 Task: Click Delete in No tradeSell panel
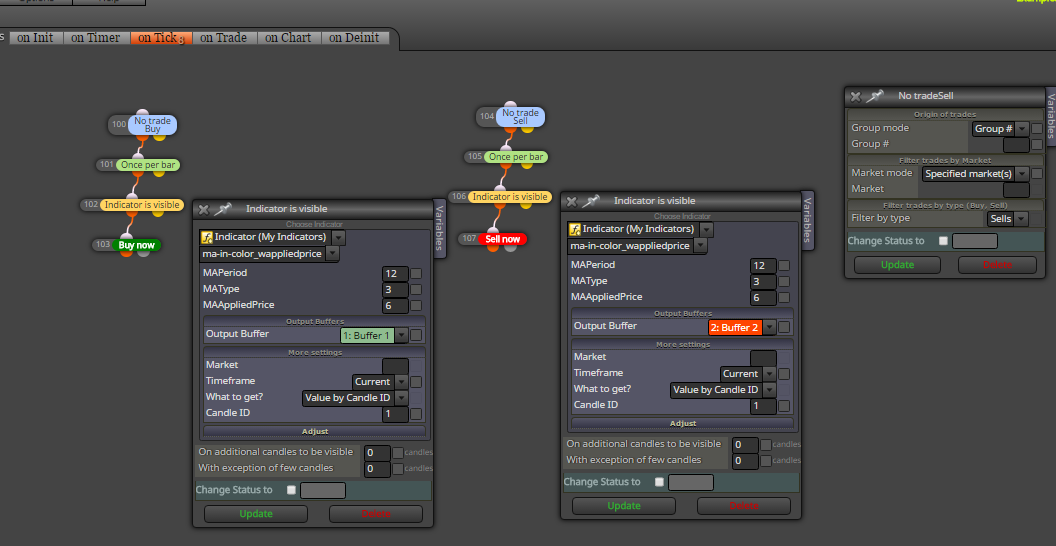click(997, 265)
